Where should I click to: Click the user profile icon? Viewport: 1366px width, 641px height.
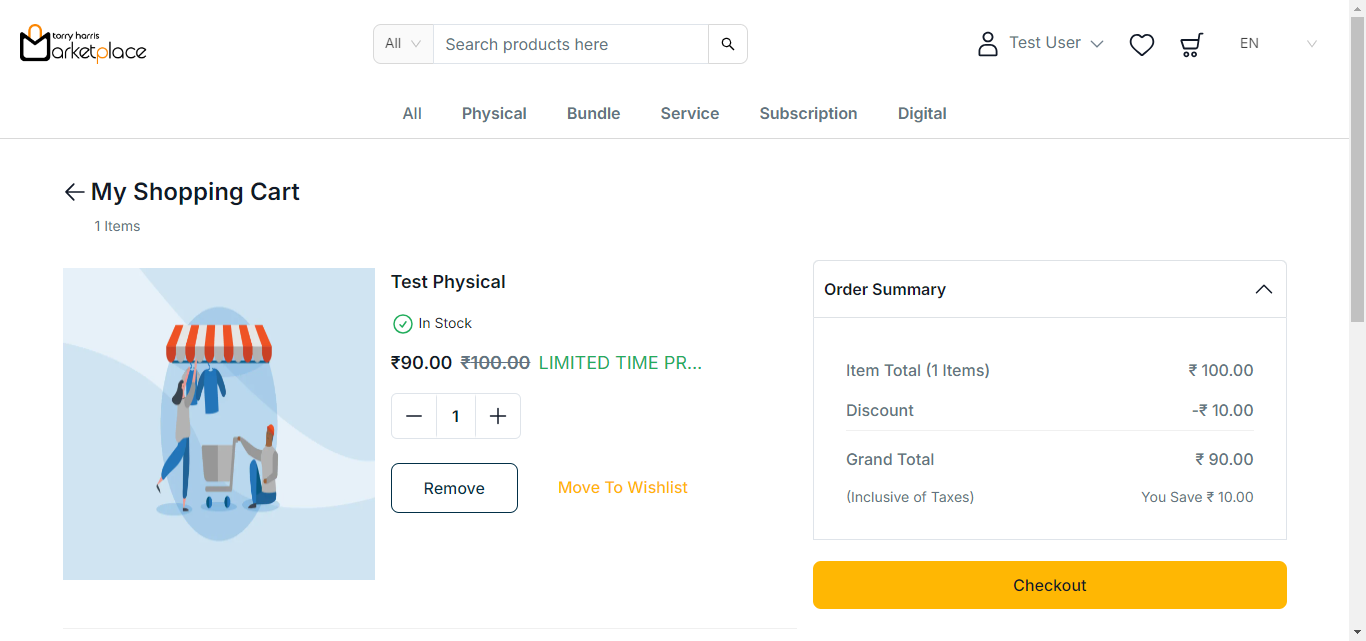click(987, 44)
